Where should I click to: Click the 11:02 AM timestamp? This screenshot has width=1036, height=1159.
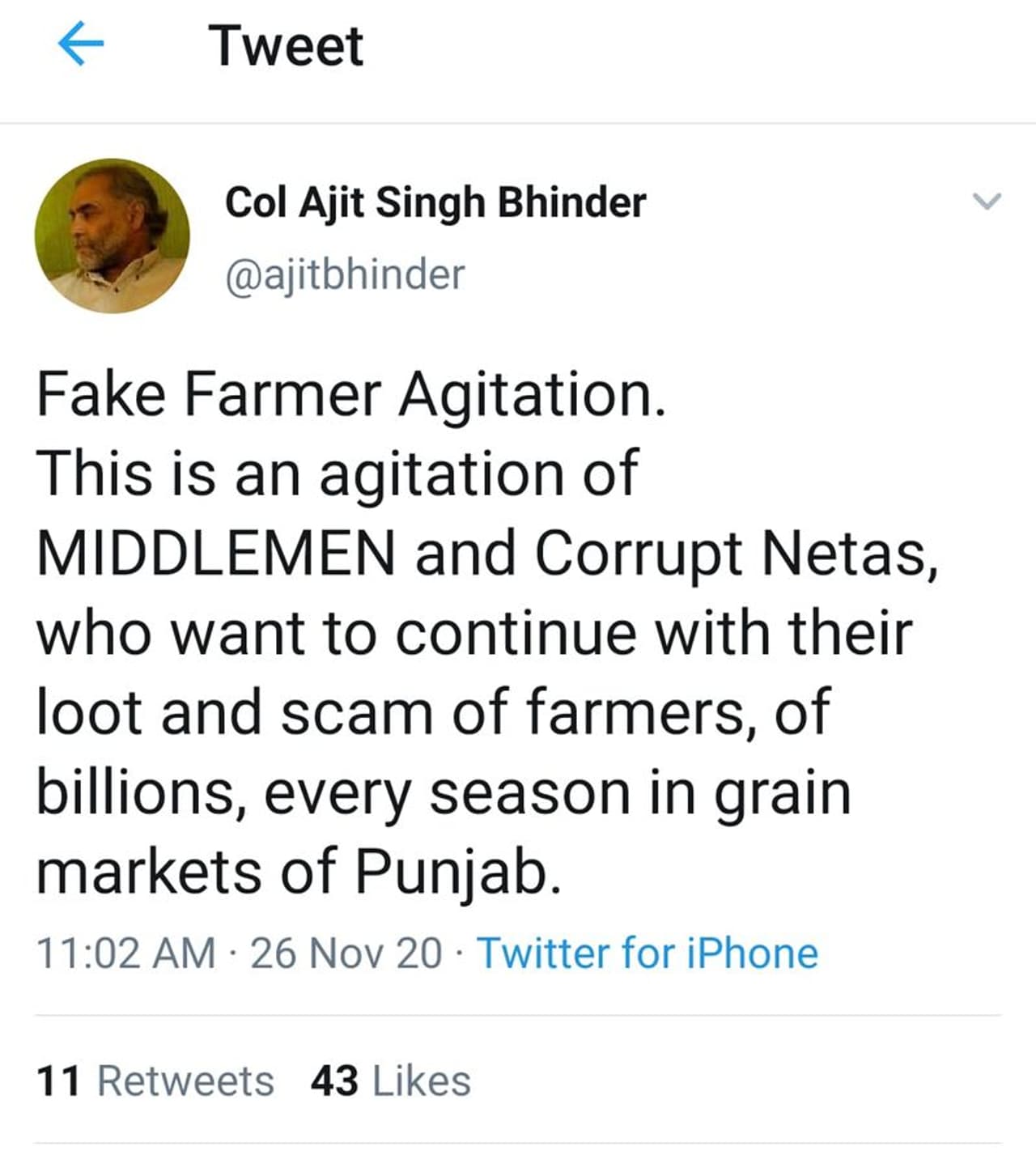[x=126, y=953]
